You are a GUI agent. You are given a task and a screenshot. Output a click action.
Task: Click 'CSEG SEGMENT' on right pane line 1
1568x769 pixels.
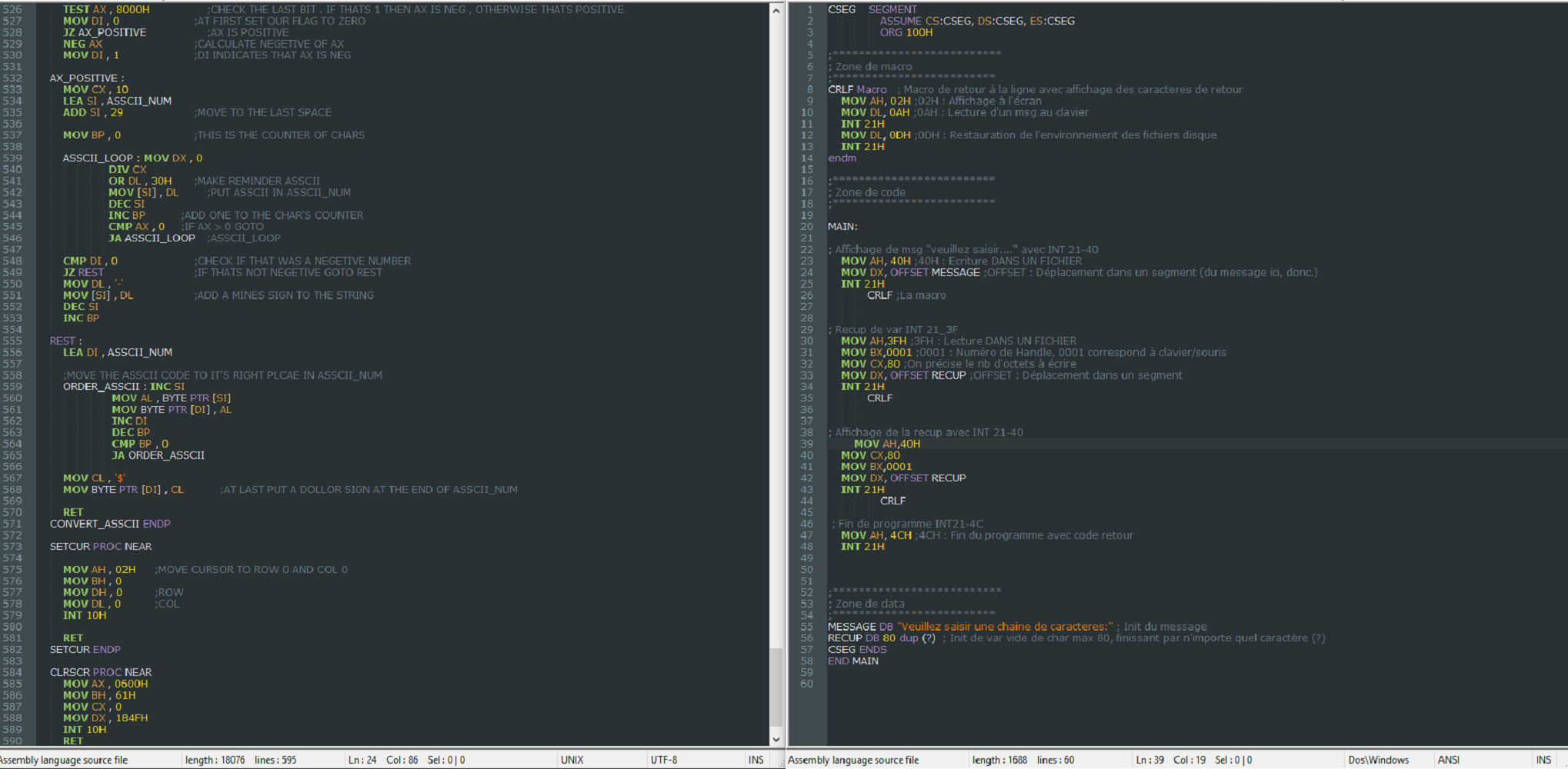pos(872,9)
